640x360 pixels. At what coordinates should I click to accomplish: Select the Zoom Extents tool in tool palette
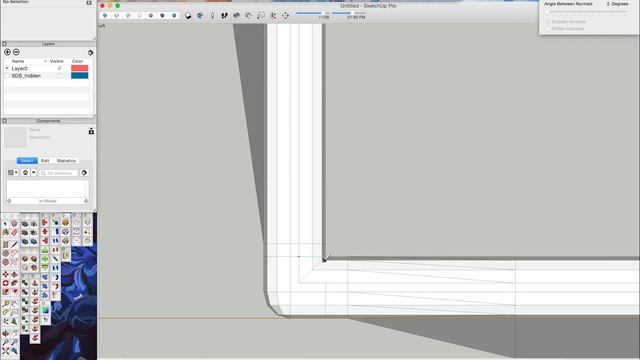[x=5, y=351]
